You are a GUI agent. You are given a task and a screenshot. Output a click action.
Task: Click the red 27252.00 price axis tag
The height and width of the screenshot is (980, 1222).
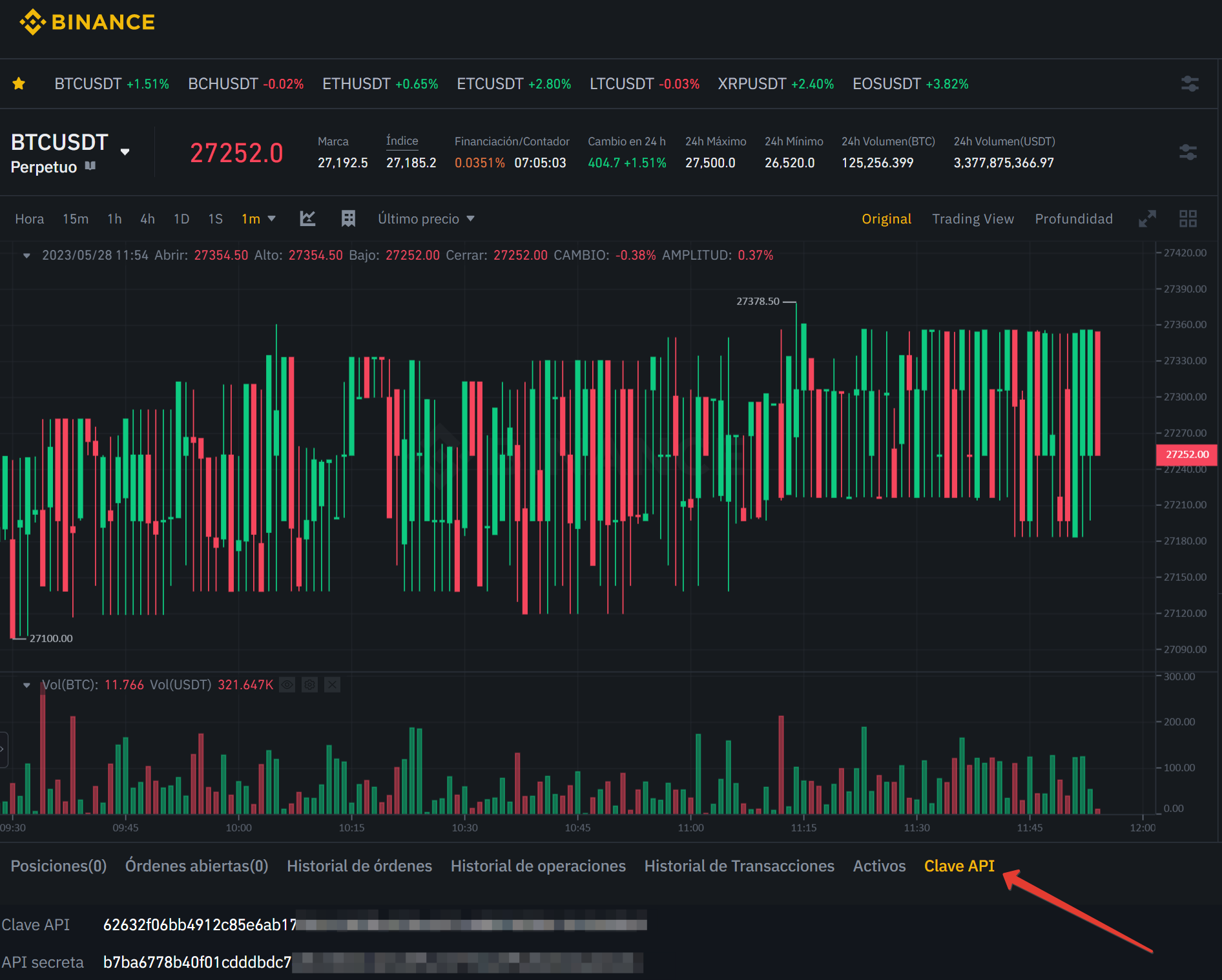coord(1187,454)
